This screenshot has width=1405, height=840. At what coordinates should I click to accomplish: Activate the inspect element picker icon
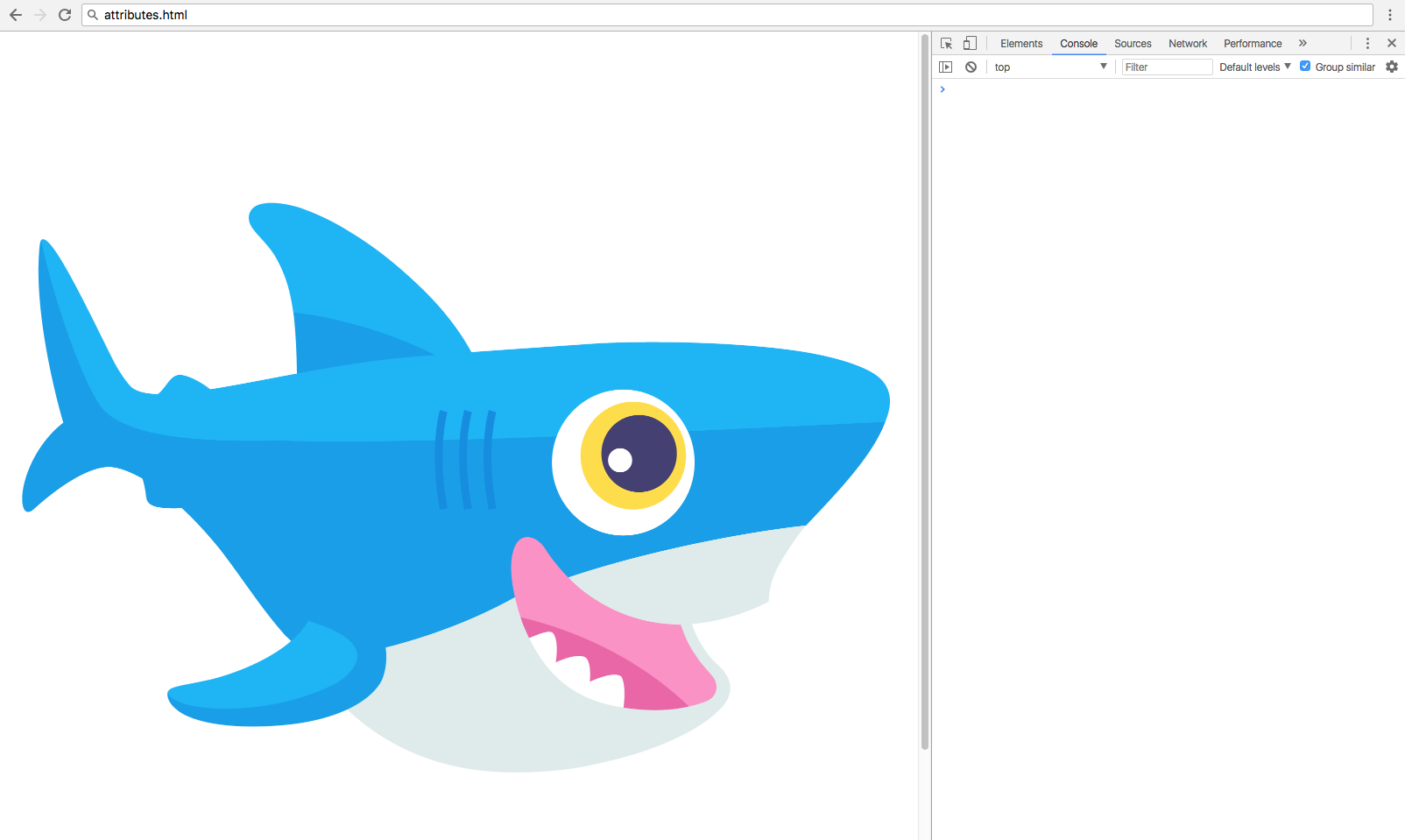(946, 43)
